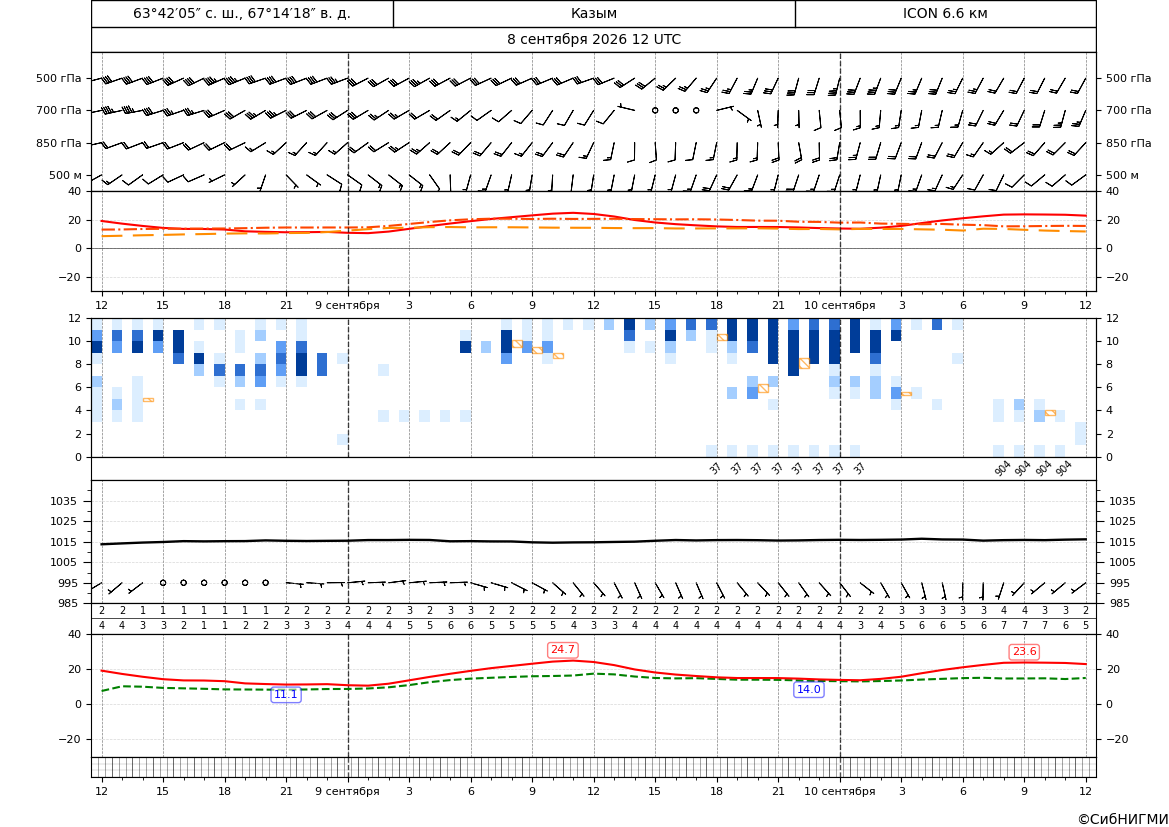Click the first calm-wind circle at 700 гПа

point(655,110)
